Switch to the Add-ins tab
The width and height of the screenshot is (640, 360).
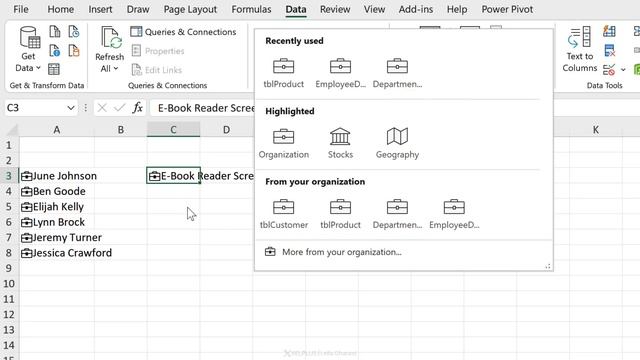(x=416, y=9)
